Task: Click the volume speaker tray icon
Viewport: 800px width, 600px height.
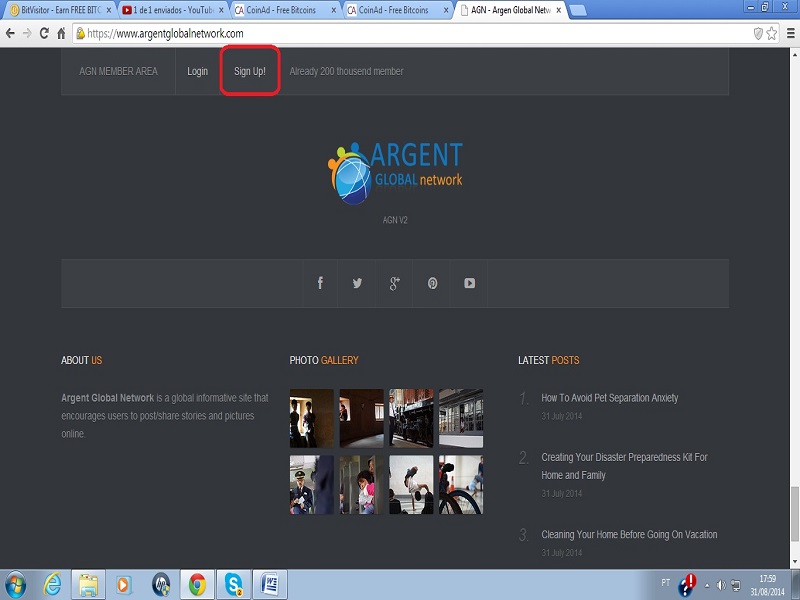Action: pos(721,585)
